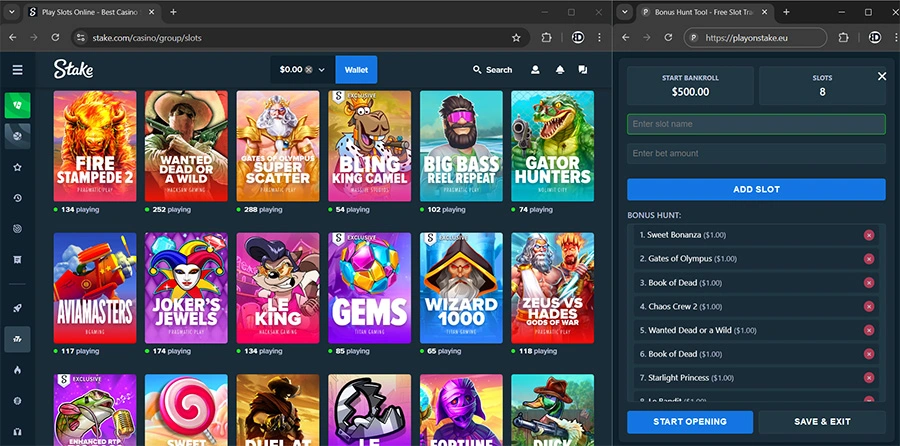Viewport: 900px width, 446px height.
Task: Open the Gator Hunters game thumbnail
Action: pos(552,146)
